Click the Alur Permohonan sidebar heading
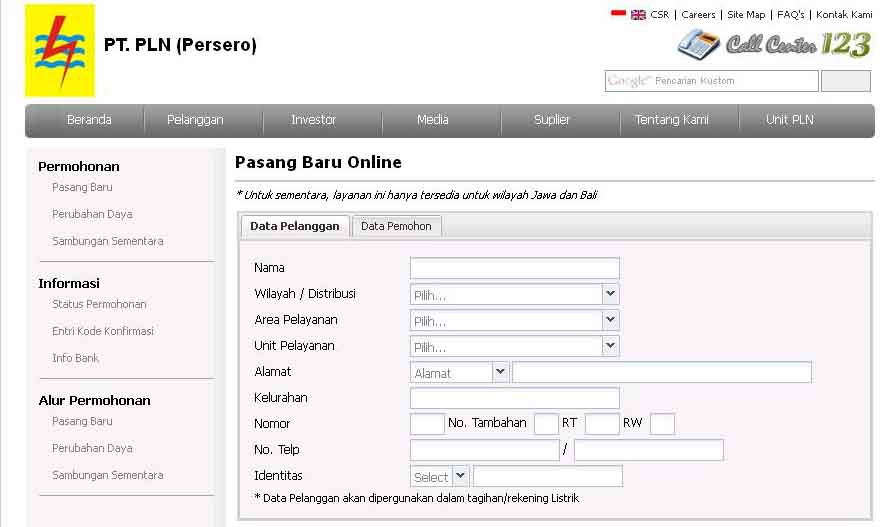Screen dimensions: 883x527 coord(95,401)
